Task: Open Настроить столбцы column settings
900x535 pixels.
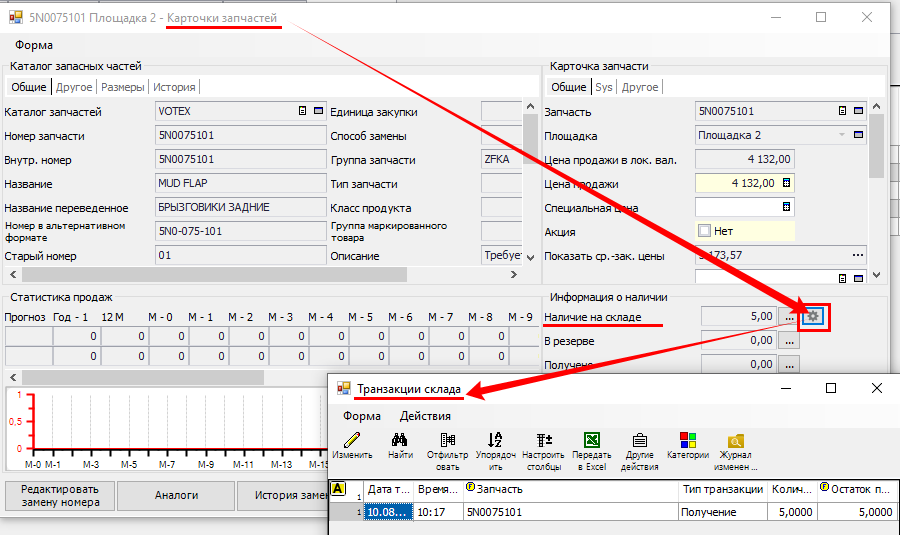Action: pos(544,440)
